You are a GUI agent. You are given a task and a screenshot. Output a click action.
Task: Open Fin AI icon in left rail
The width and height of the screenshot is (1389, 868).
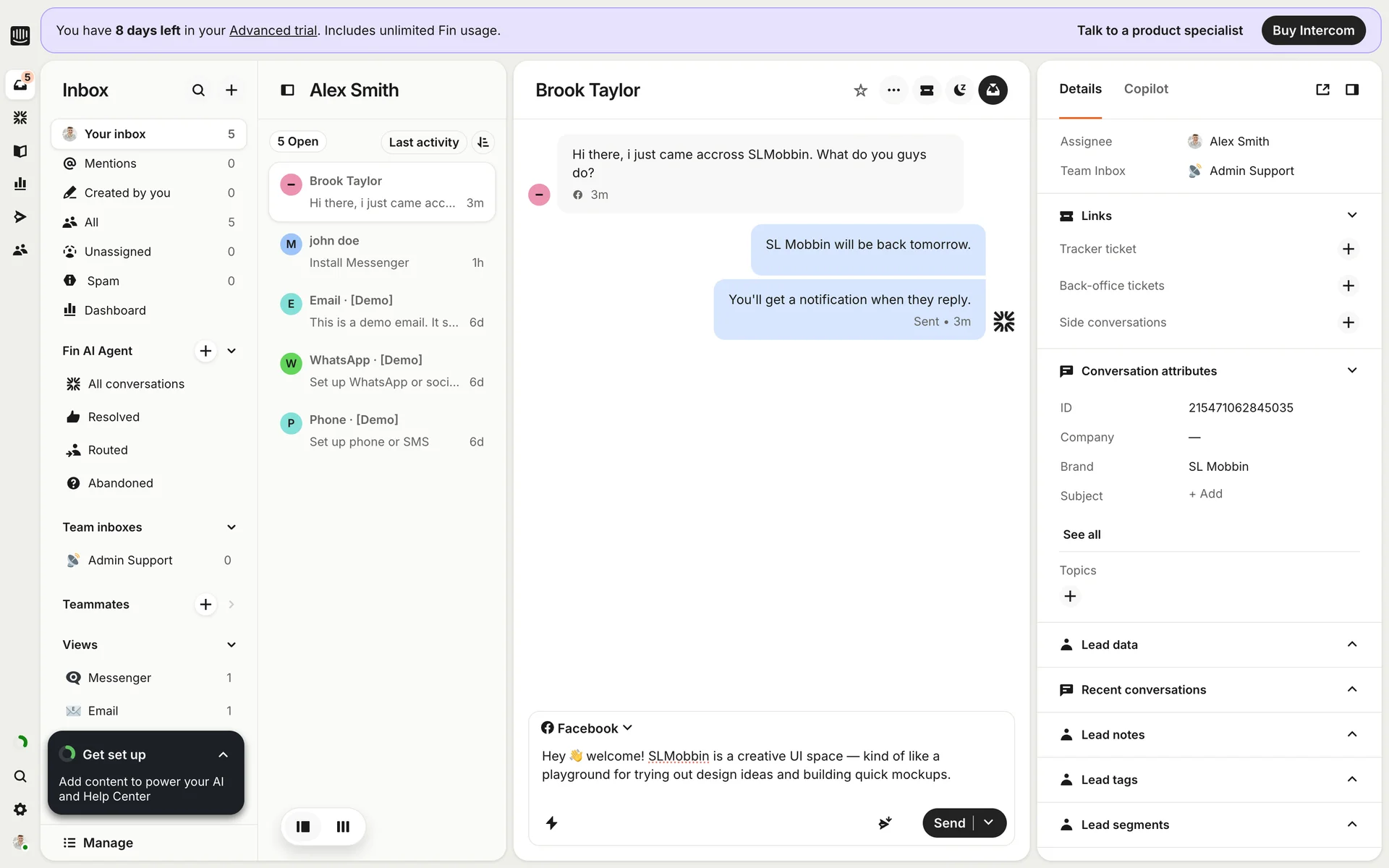pos(20,117)
